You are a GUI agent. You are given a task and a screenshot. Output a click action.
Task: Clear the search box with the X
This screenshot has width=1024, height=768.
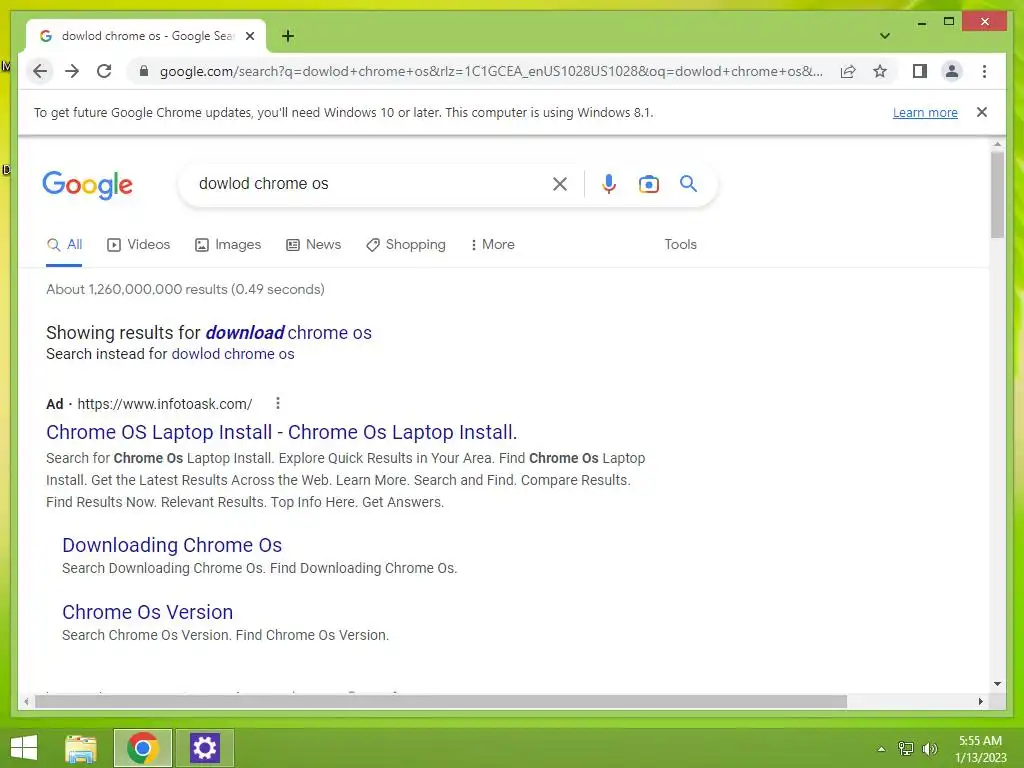tap(560, 184)
